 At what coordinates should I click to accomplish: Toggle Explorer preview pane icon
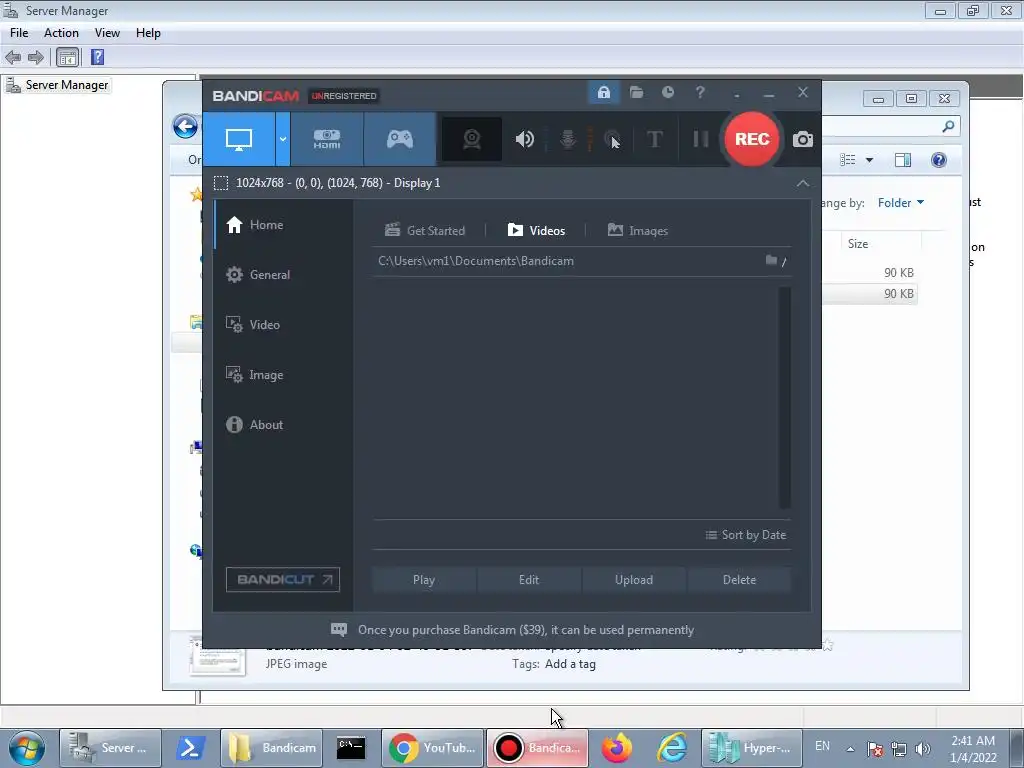coord(903,160)
